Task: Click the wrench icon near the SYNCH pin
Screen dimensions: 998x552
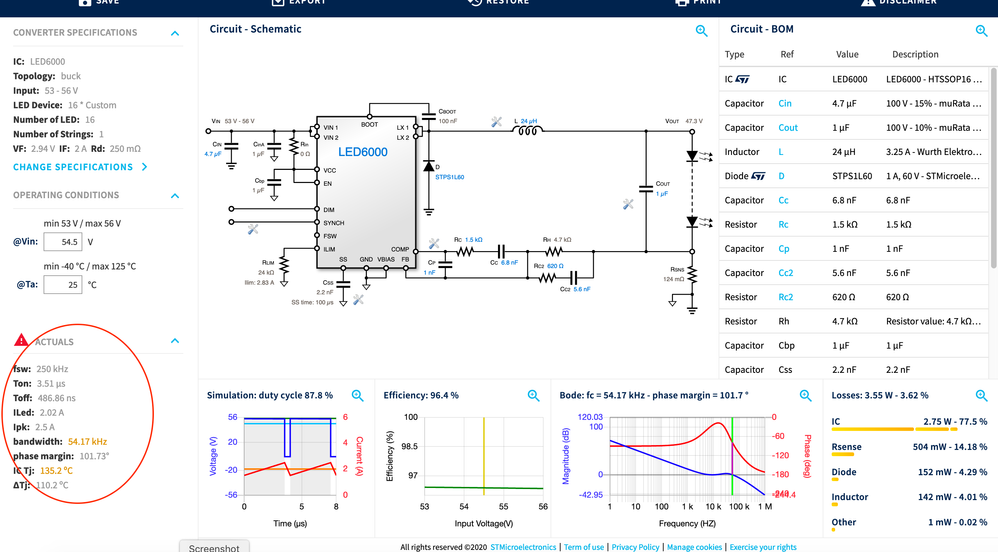Action: click(x=253, y=229)
